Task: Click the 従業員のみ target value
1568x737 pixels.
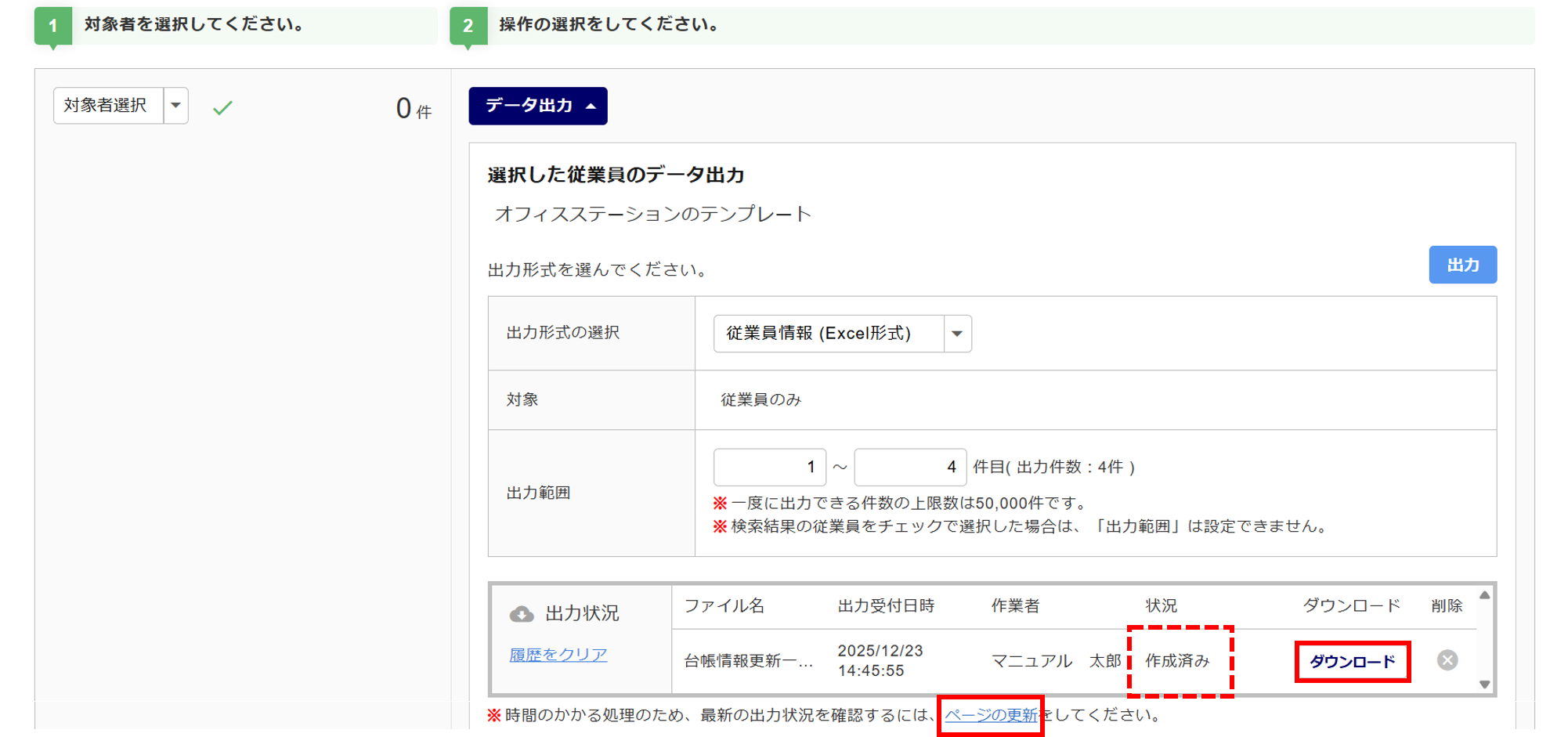Action: [x=761, y=400]
